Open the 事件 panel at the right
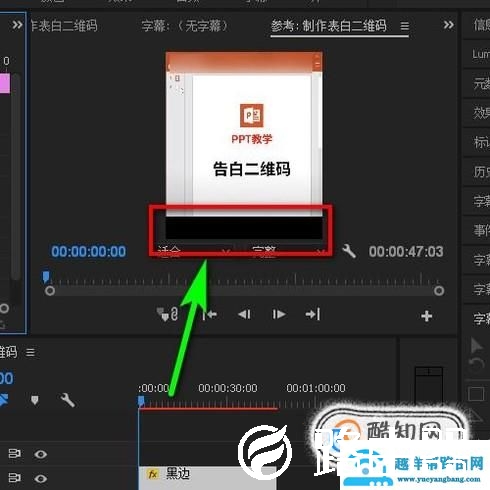490x490 pixels. (481, 230)
